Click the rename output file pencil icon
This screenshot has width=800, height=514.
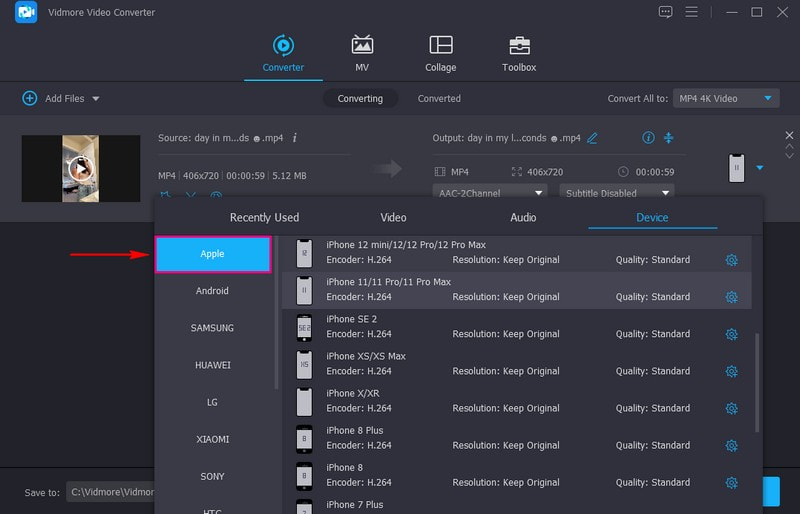592,138
